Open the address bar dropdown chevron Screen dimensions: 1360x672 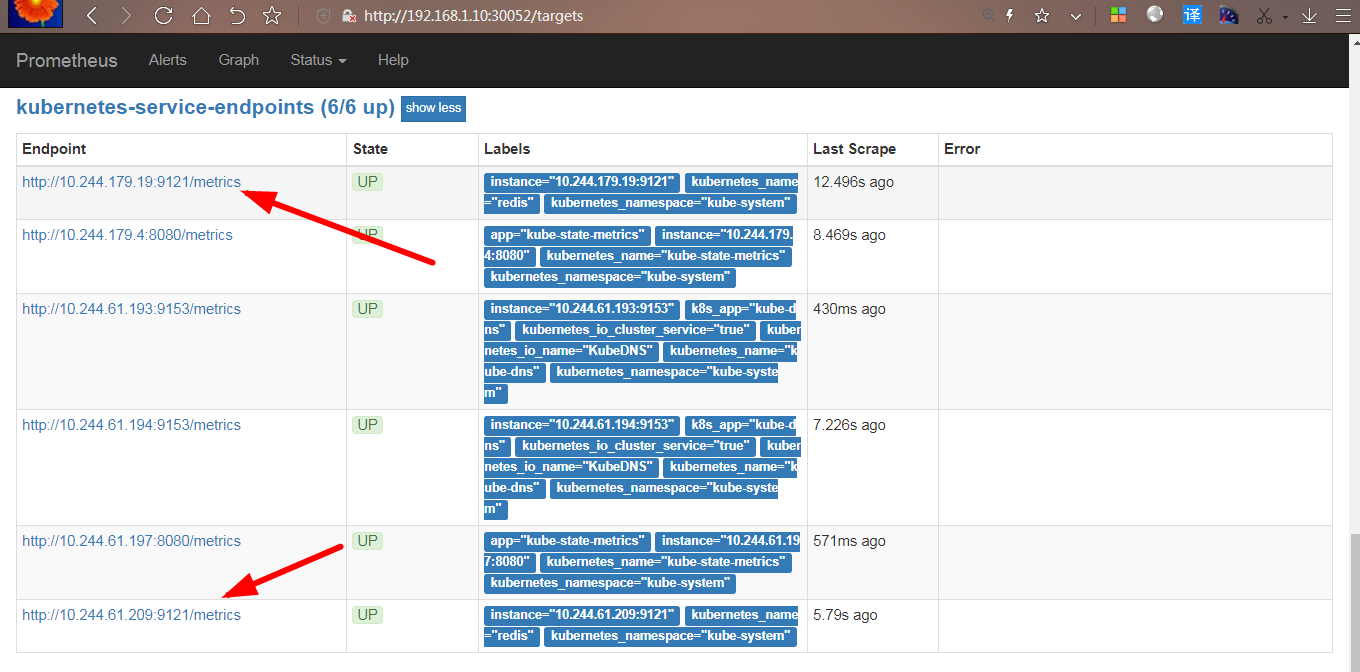click(1076, 16)
